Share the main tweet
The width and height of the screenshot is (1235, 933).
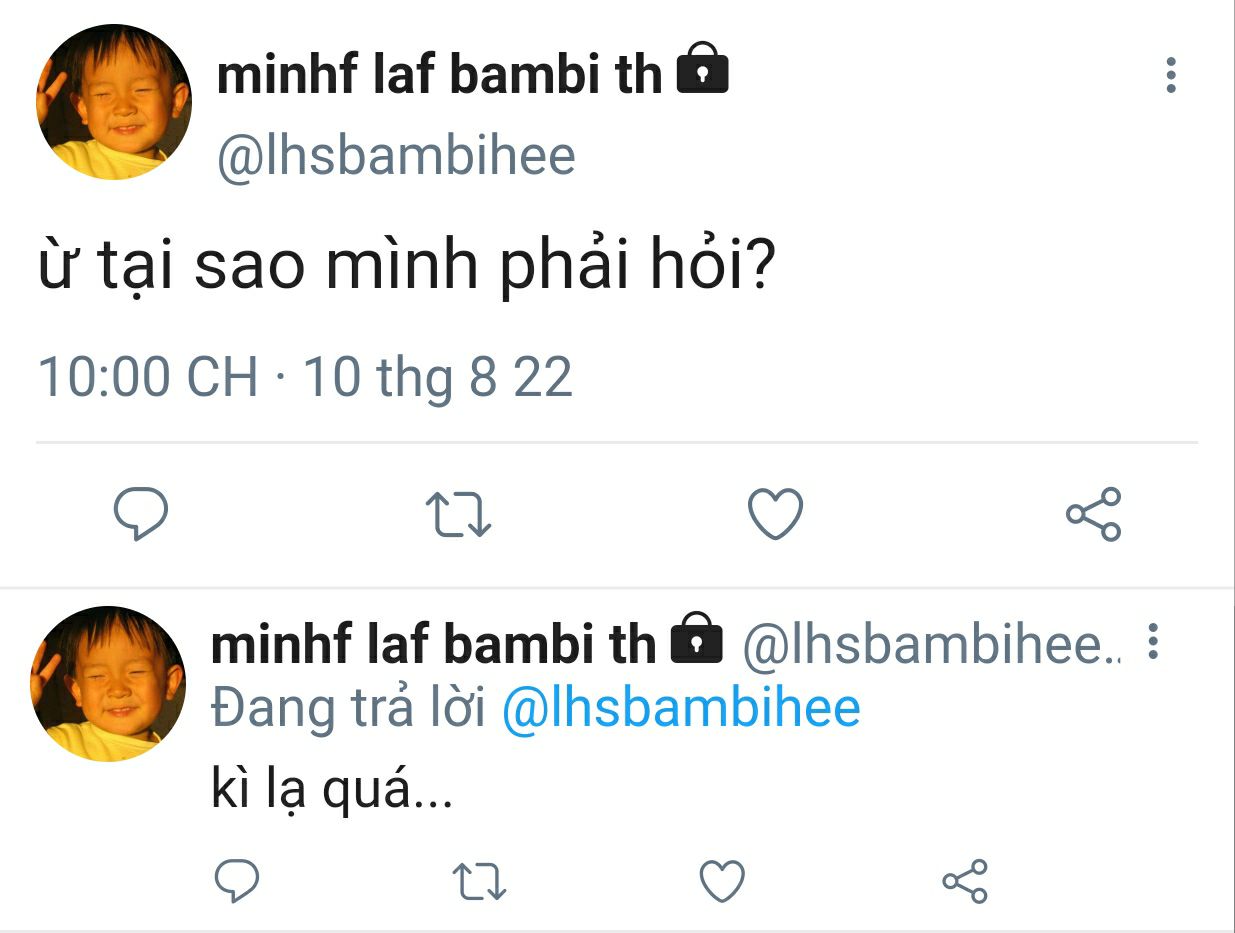(1093, 514)
